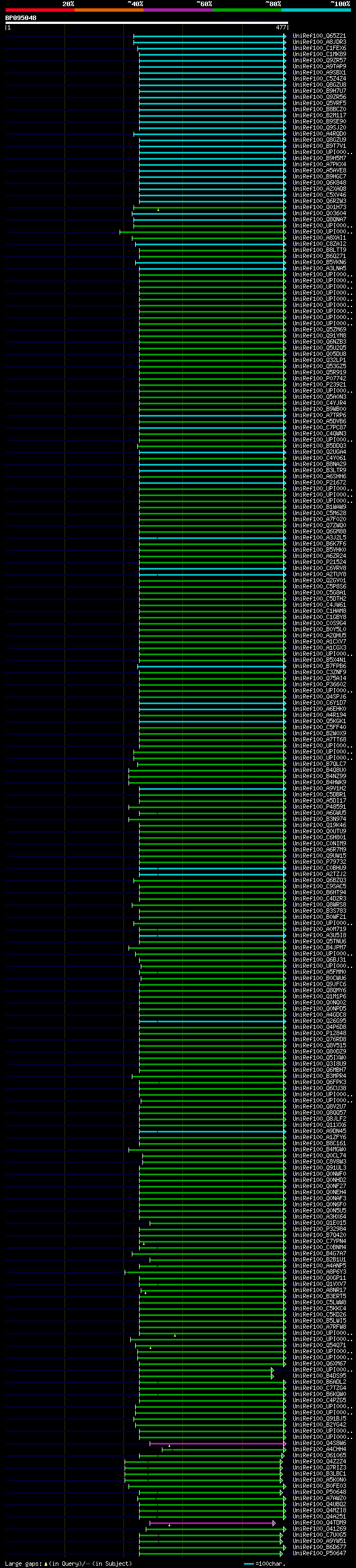
Task: Select label UniRef100_P50647
Action: (319, 1554)
